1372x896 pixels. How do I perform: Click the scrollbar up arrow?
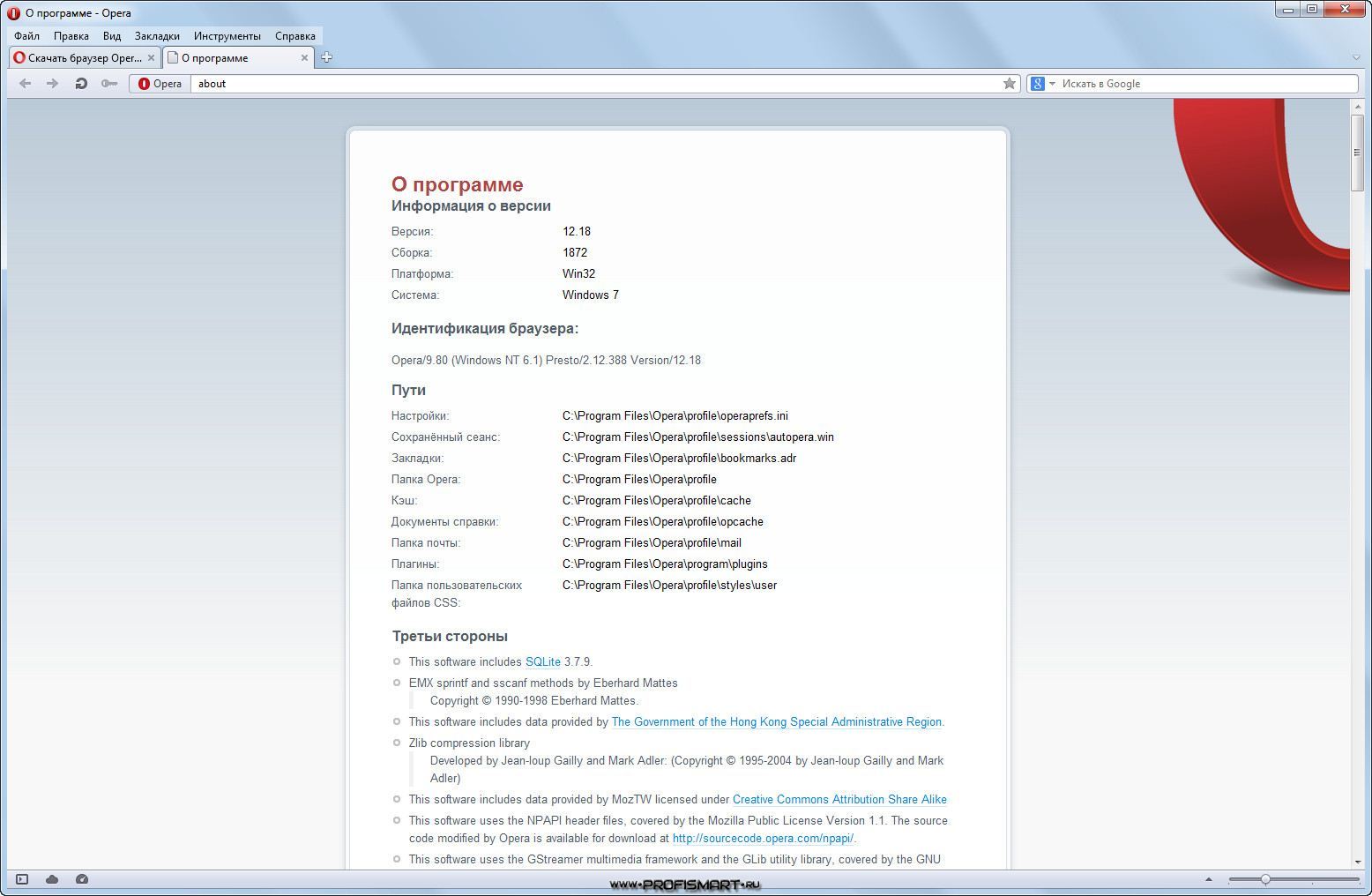coord(1357,106)
